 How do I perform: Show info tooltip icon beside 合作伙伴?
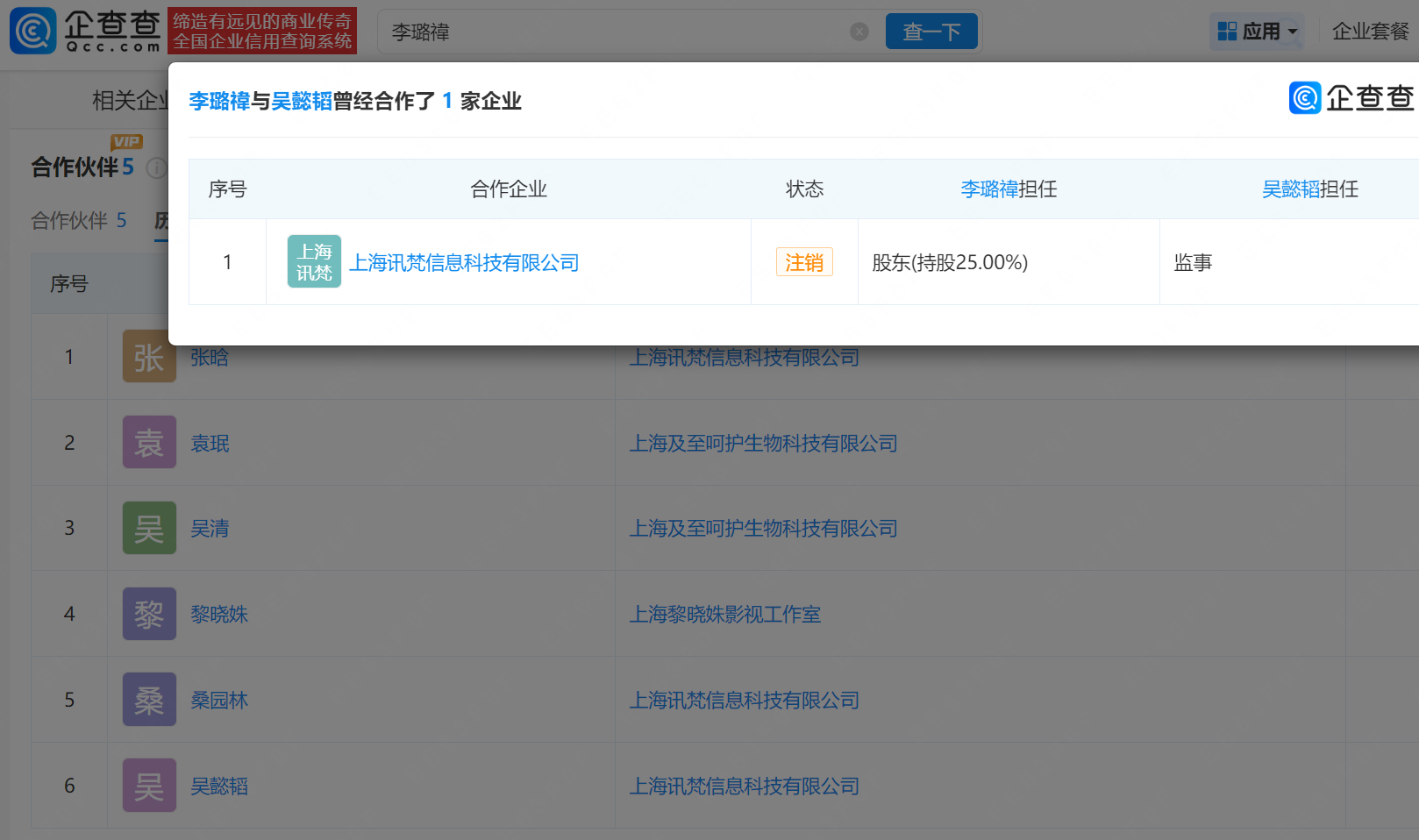(x=156, y=167)
